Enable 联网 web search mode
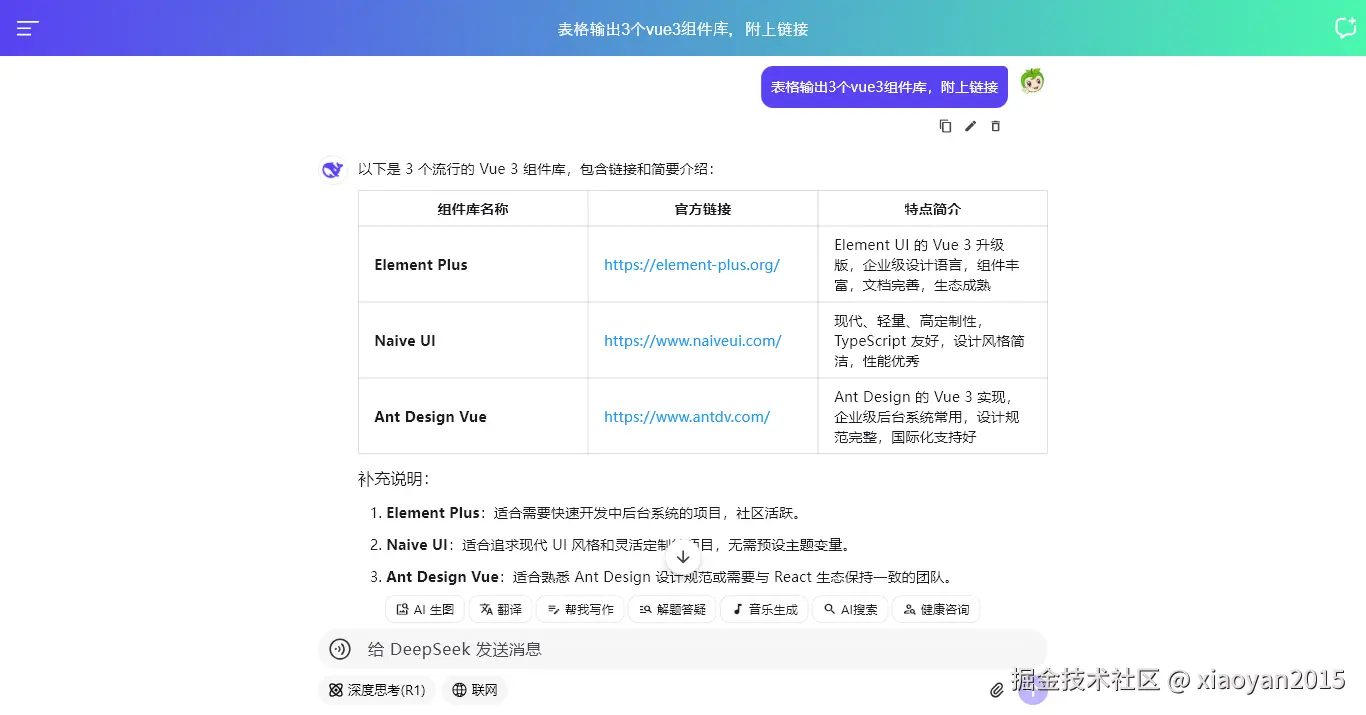This screenshot has width=1366, height=715. (x=473, y=690)
